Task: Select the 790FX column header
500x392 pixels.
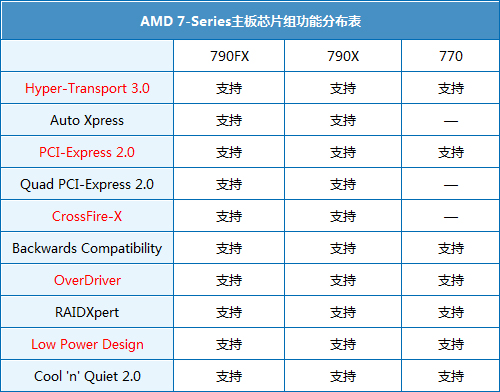Action: click(229, 56)
